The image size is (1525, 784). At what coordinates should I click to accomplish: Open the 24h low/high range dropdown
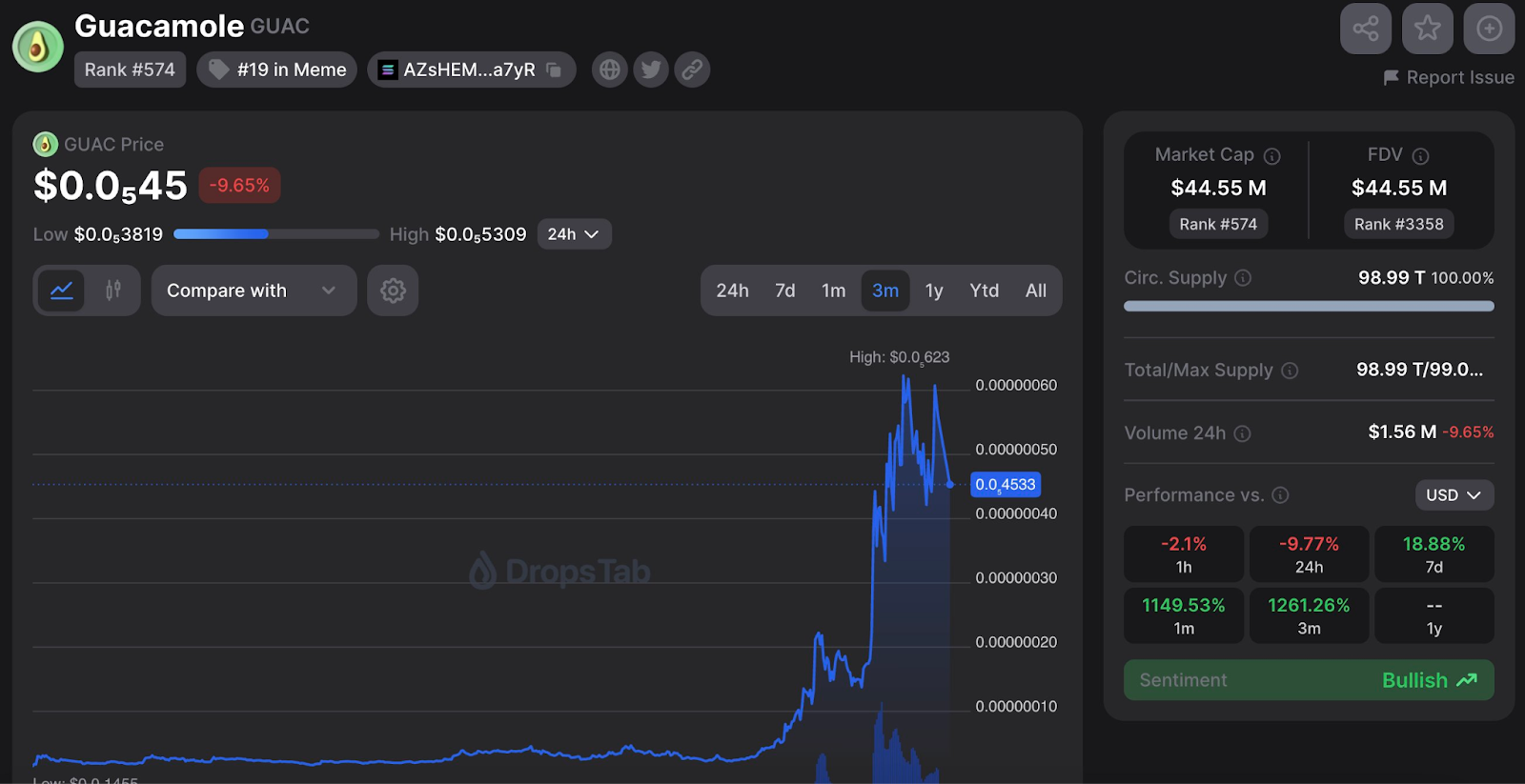(574, 234)
